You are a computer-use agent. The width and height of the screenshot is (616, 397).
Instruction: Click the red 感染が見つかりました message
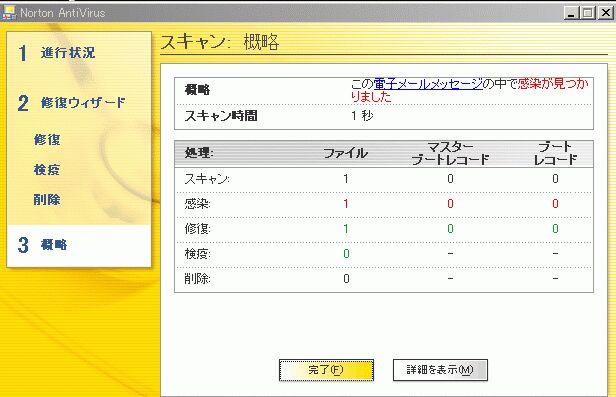(x=470, y=90)
